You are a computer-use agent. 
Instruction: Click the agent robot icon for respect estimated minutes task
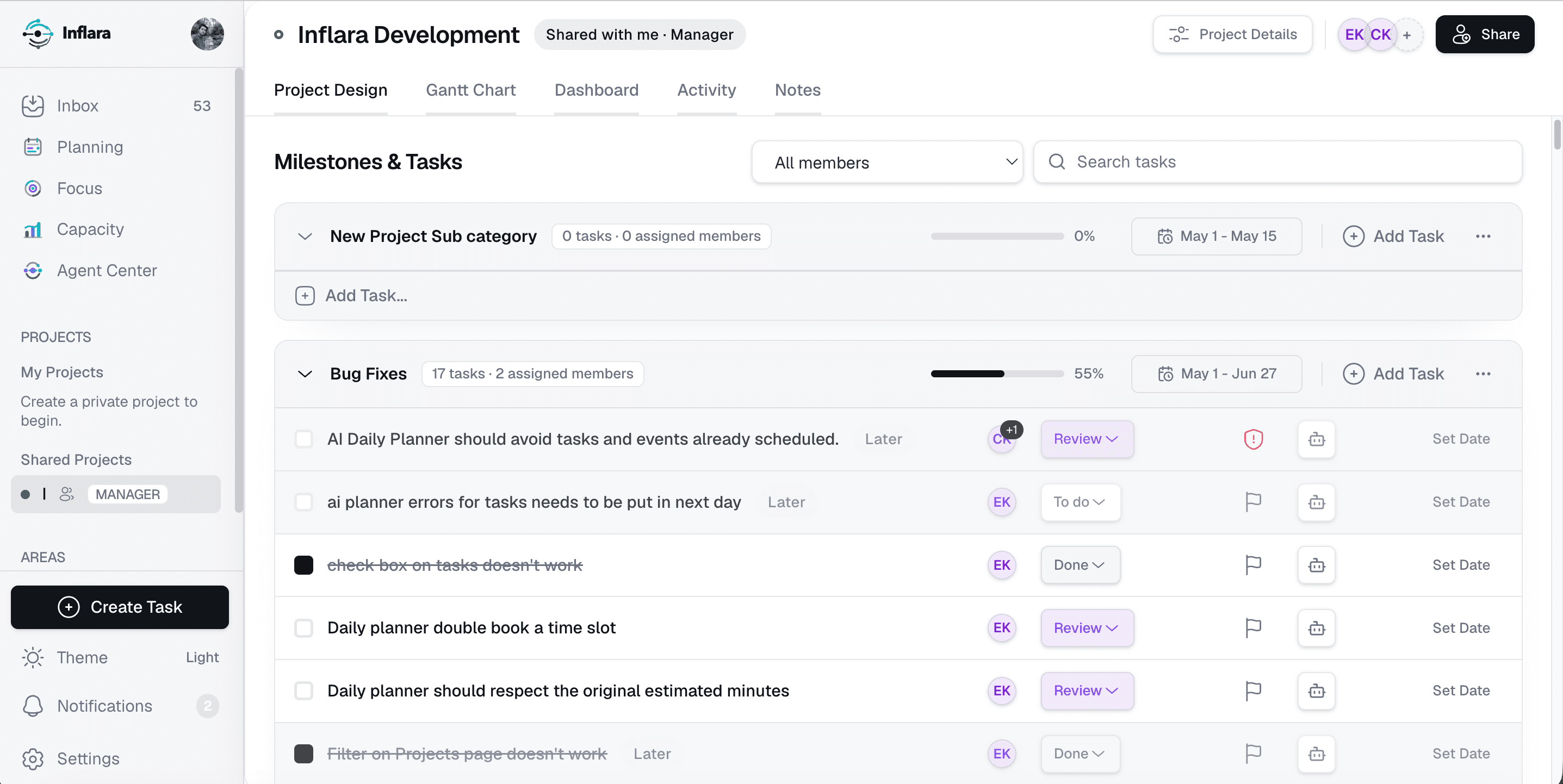pyautogui.click(x=1316, y=690)
